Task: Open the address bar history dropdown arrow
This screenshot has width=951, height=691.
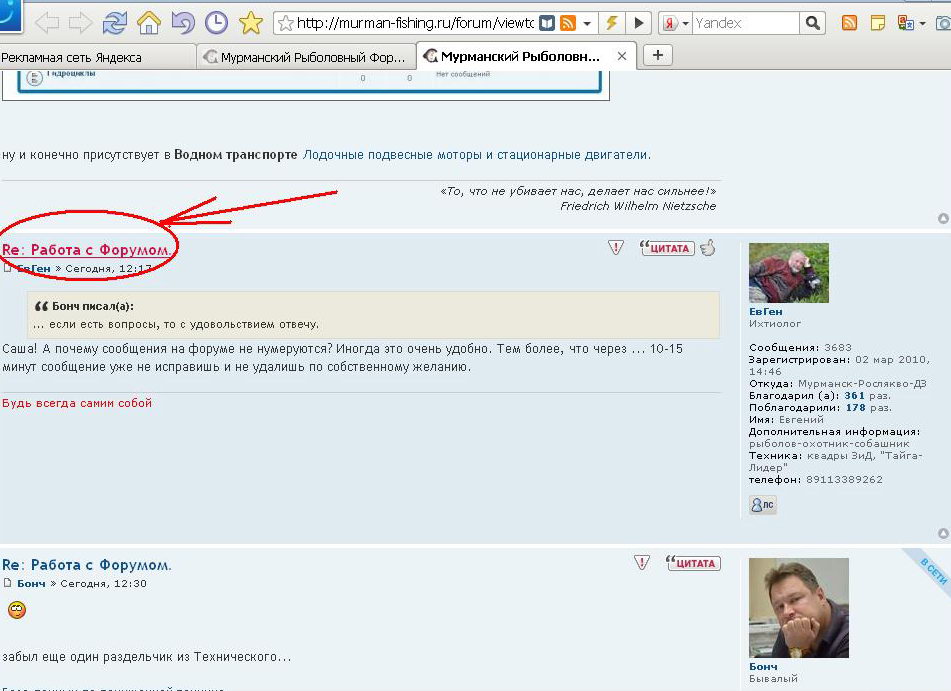Action: tap(587, 23)
